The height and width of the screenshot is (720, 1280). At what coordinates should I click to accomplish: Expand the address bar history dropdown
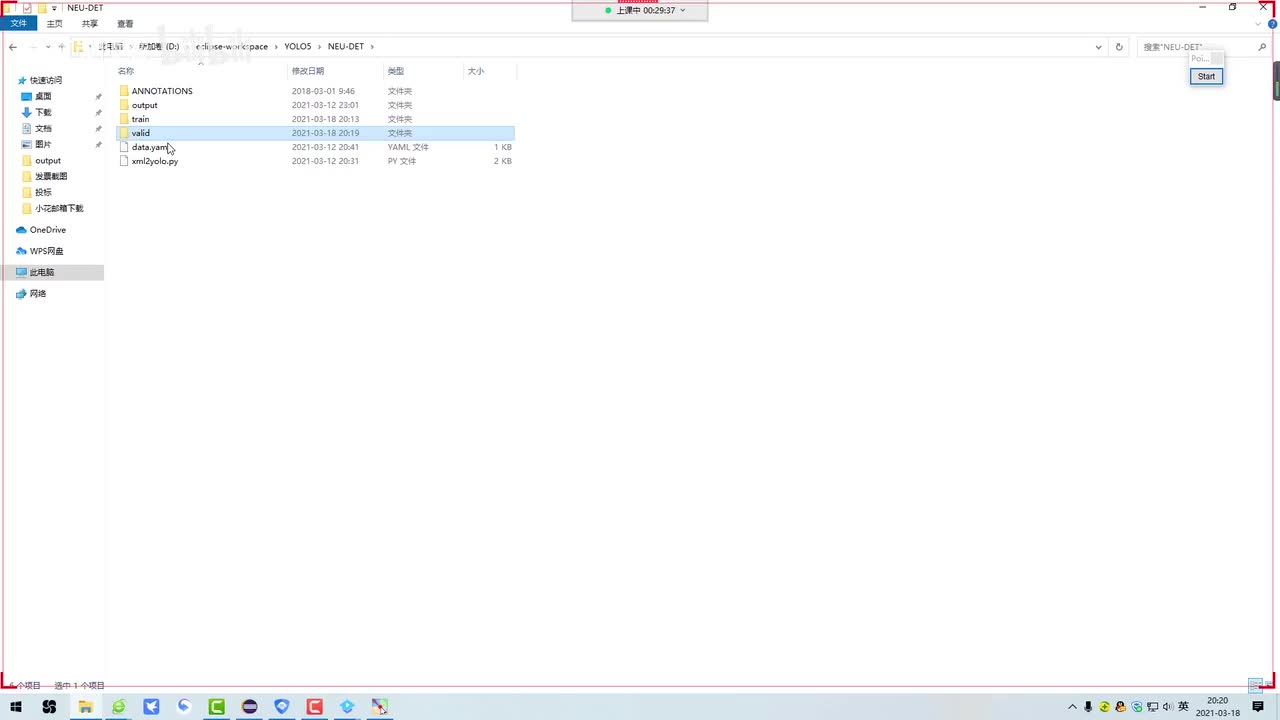[1099, 47]
